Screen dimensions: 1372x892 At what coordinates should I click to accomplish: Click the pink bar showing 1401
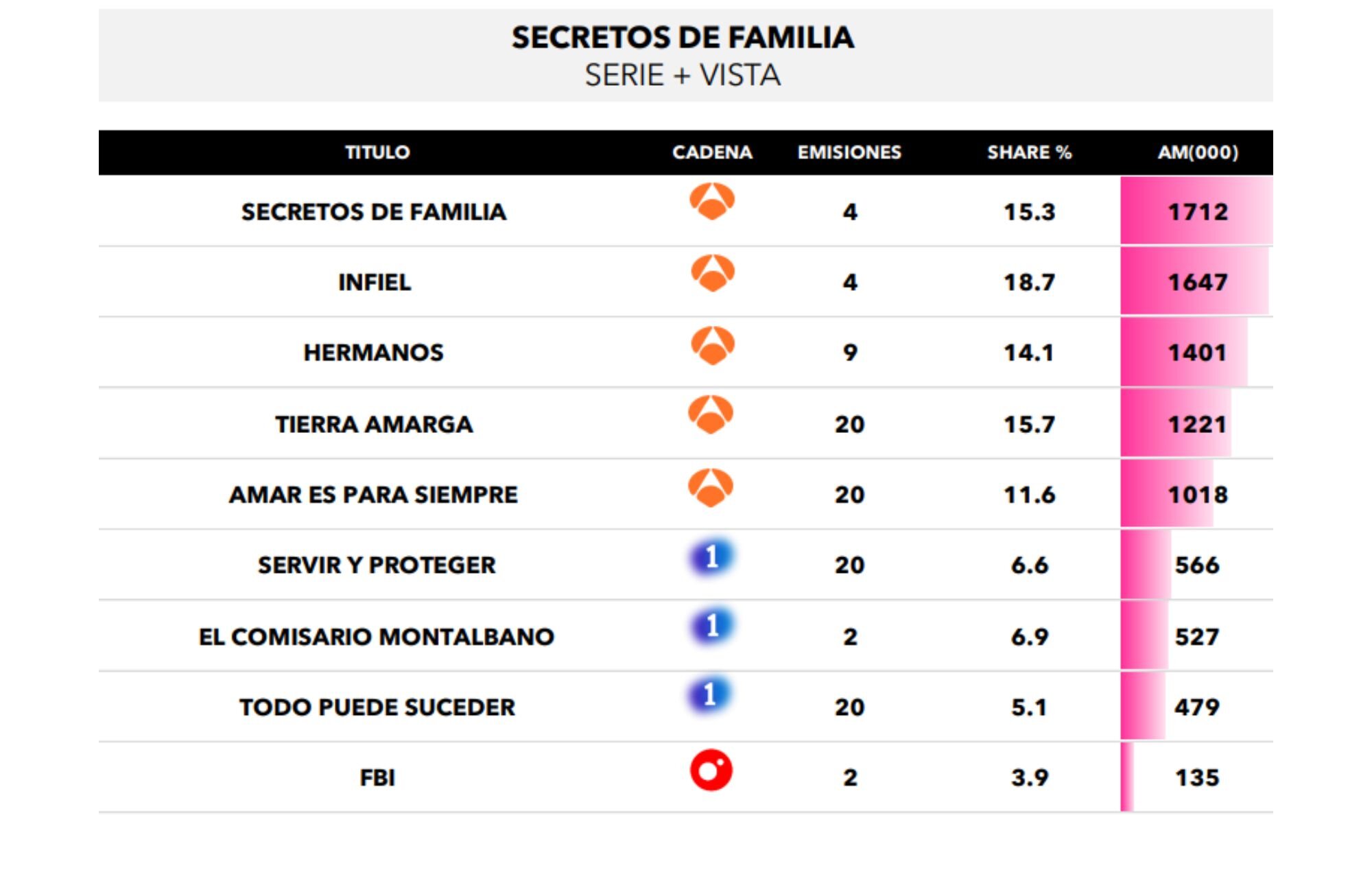click(x=1184, y=353)
